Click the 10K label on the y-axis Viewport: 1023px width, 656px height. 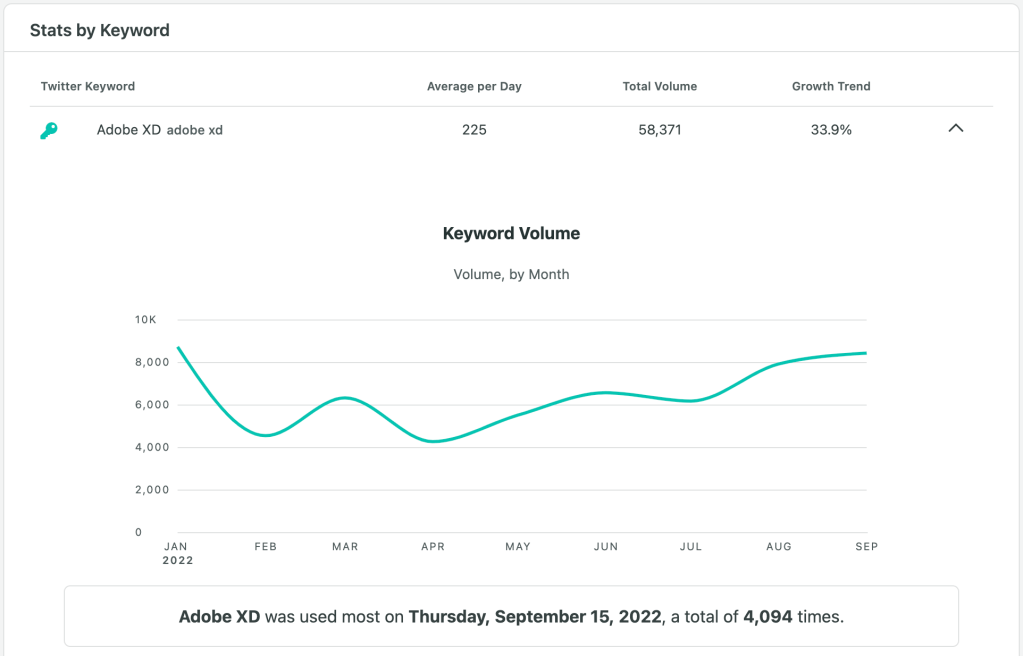pyautogui.click(x=146, y=320)
